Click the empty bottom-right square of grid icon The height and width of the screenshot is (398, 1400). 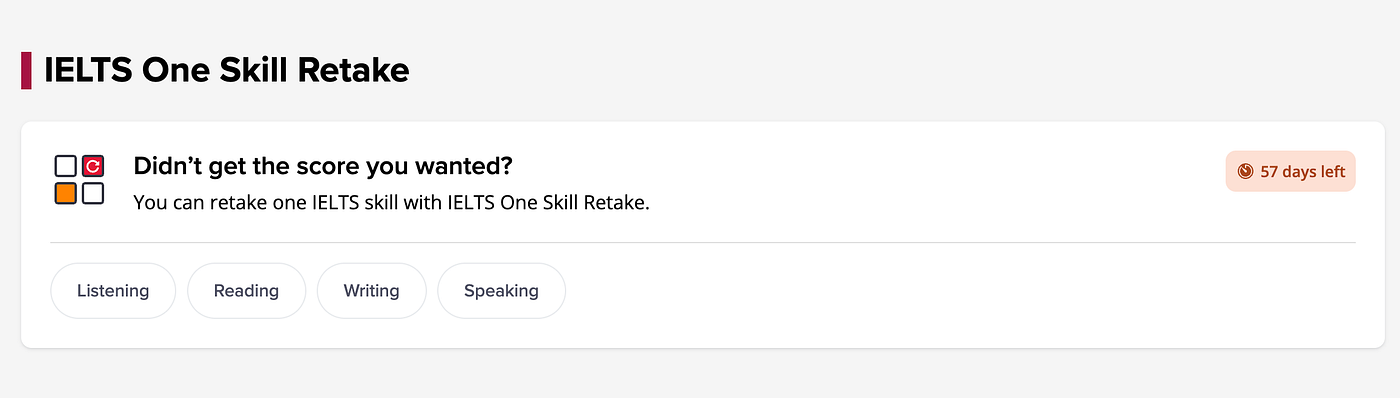point(93,193)
